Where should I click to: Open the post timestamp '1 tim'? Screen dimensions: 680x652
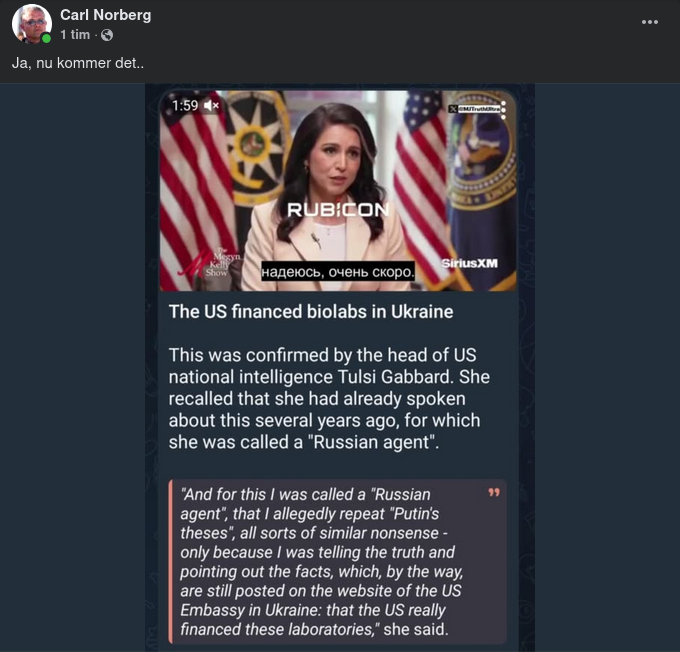(x=75, y=35)
